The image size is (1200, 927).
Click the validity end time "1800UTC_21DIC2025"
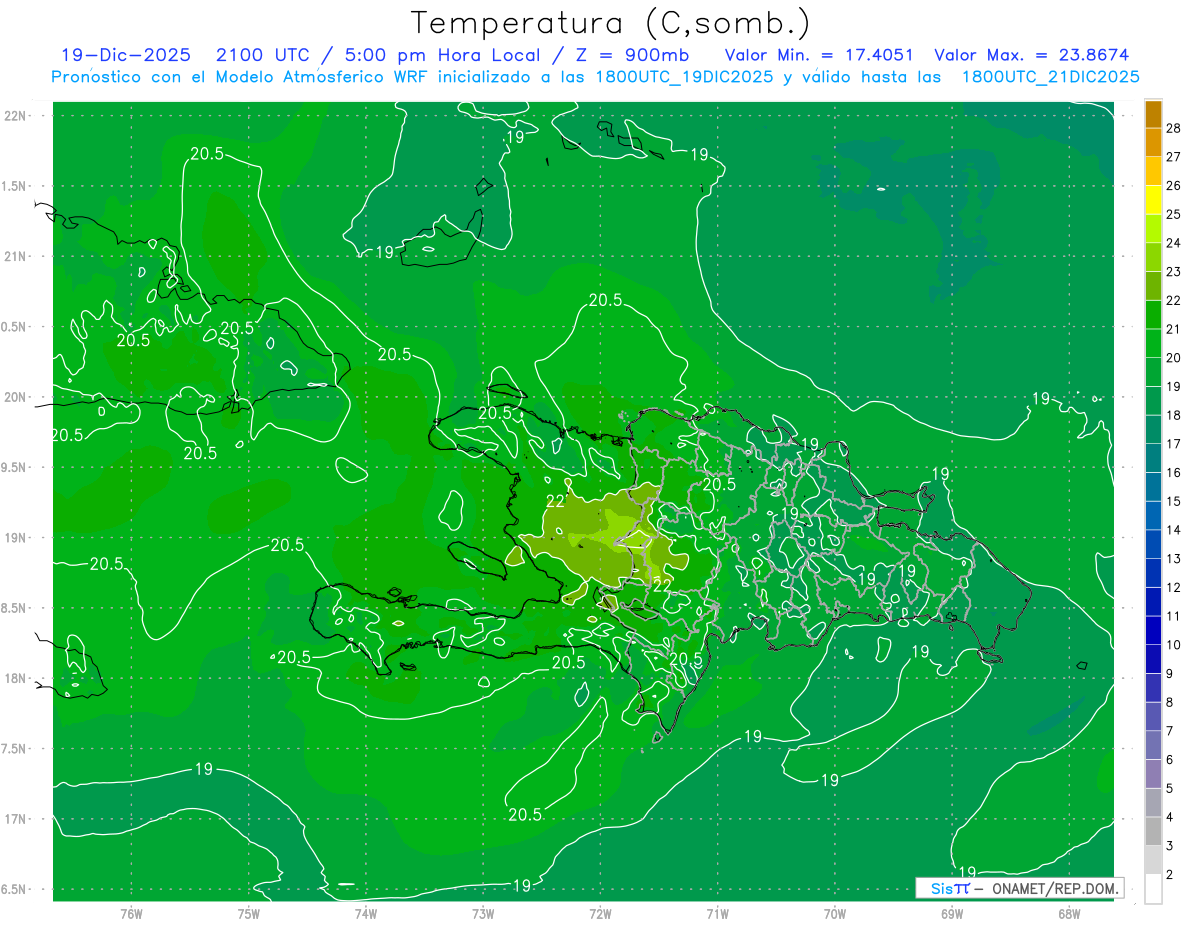1050,77
